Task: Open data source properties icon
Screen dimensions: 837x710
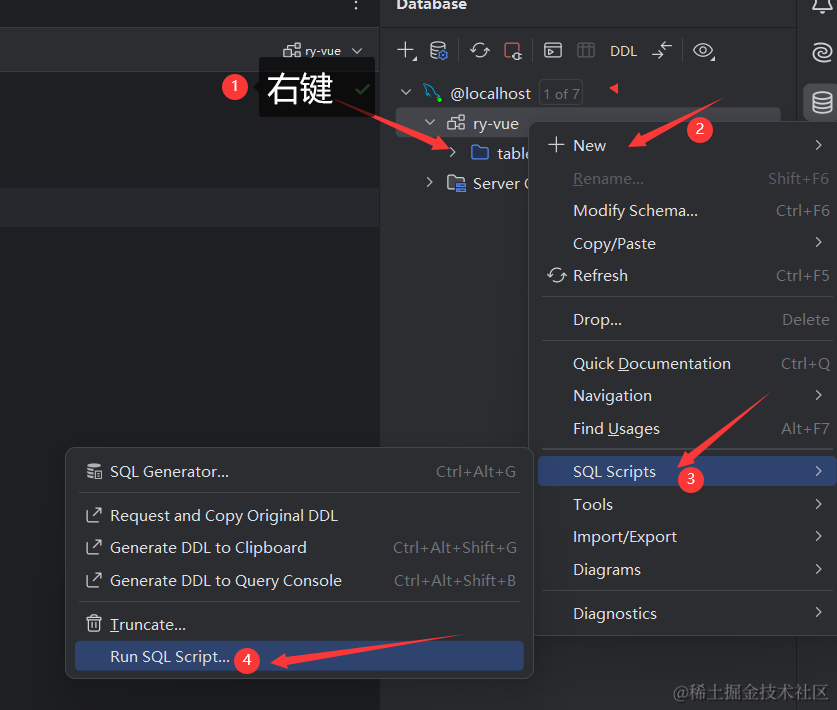Action: [438, 51]
